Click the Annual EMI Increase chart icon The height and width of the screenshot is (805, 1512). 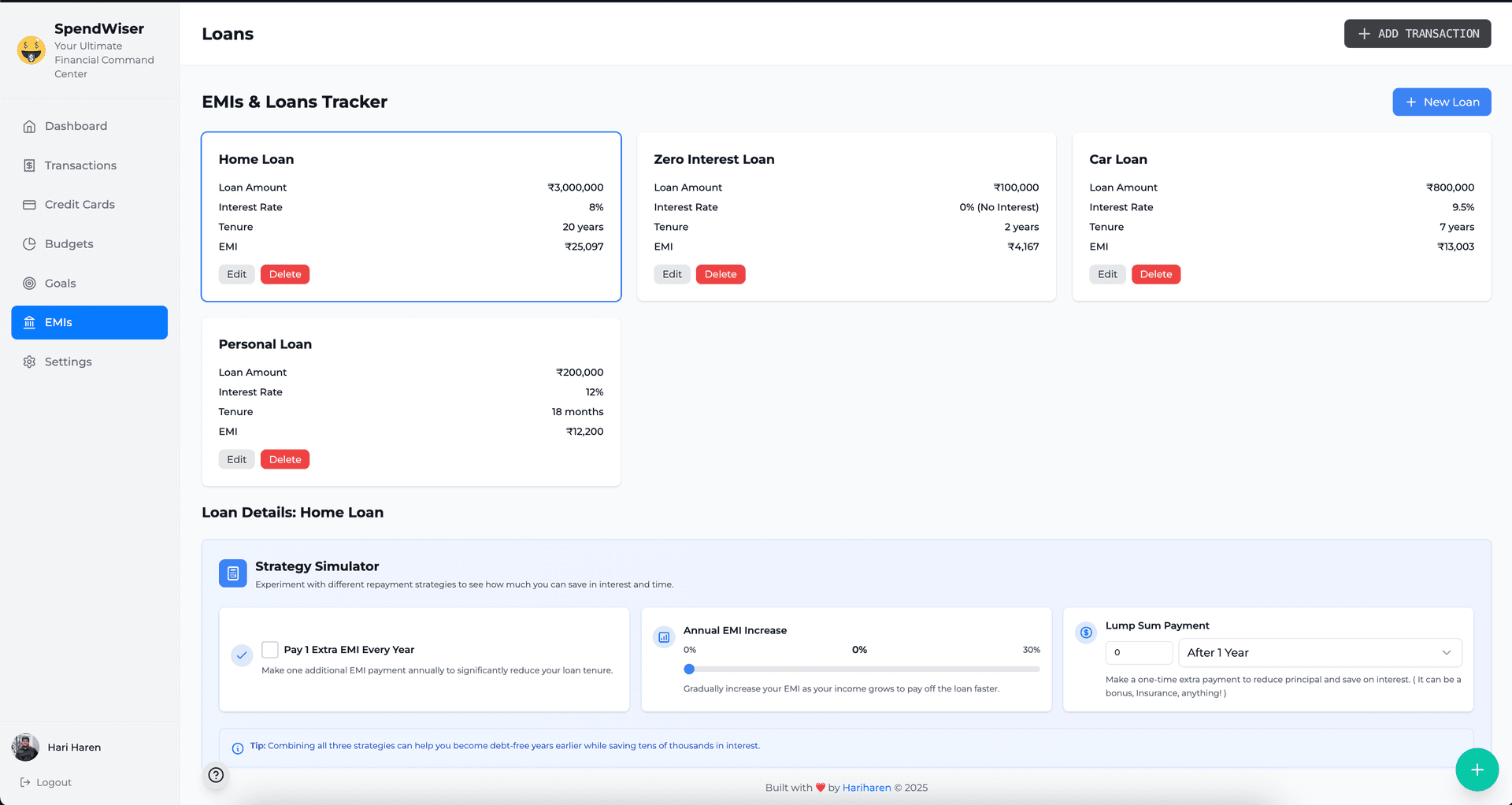[664, 637]
